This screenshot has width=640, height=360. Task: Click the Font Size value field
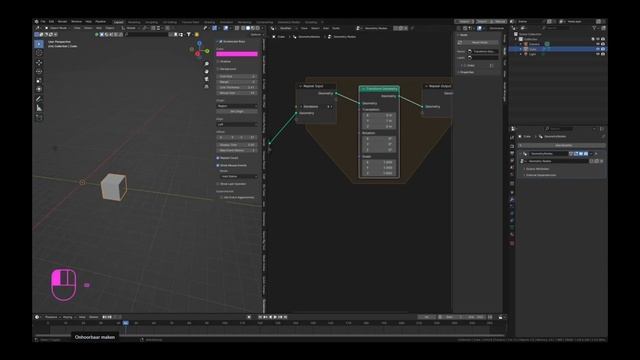237,76
